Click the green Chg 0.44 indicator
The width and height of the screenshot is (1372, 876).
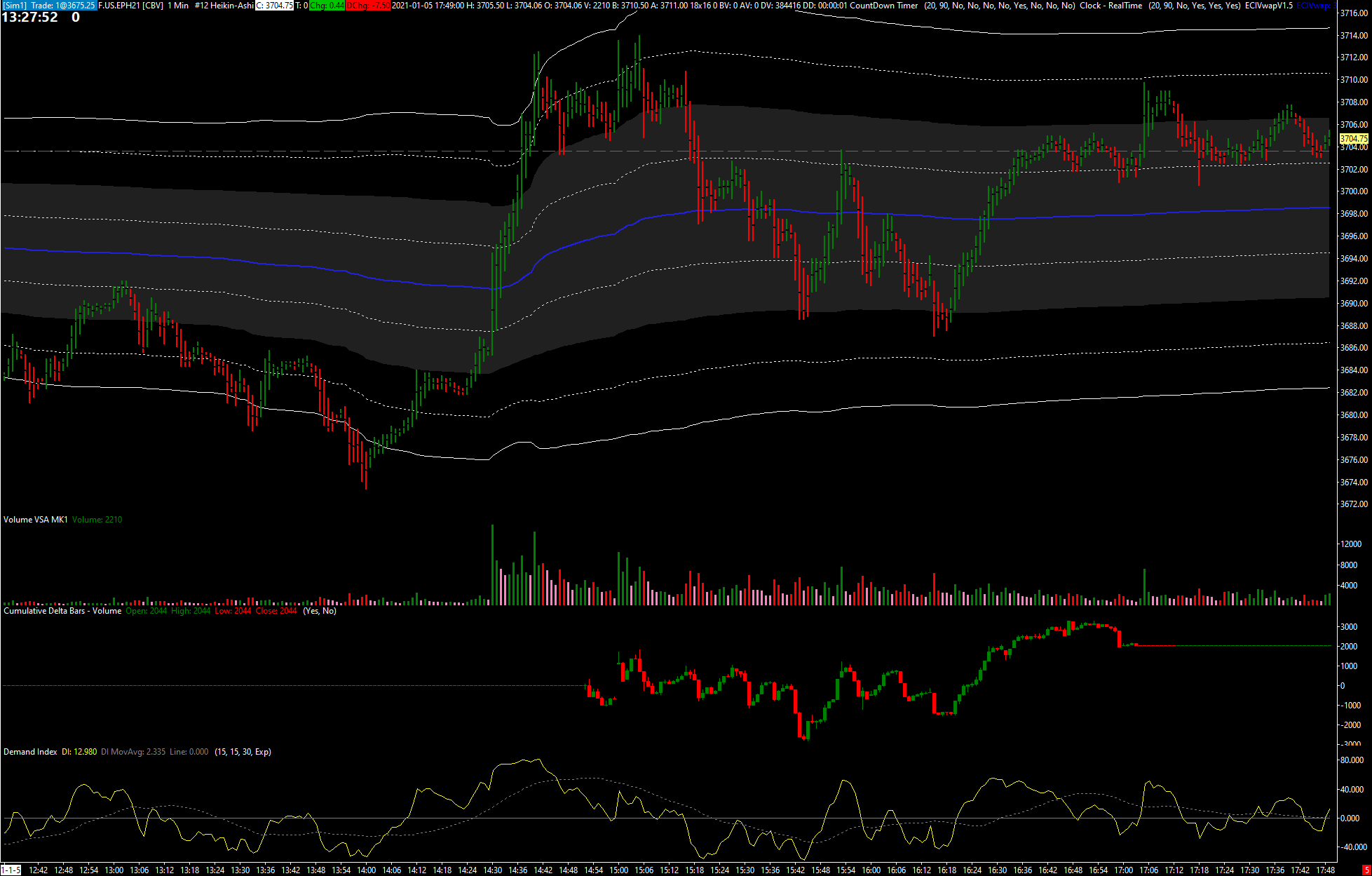coord(327,6)
